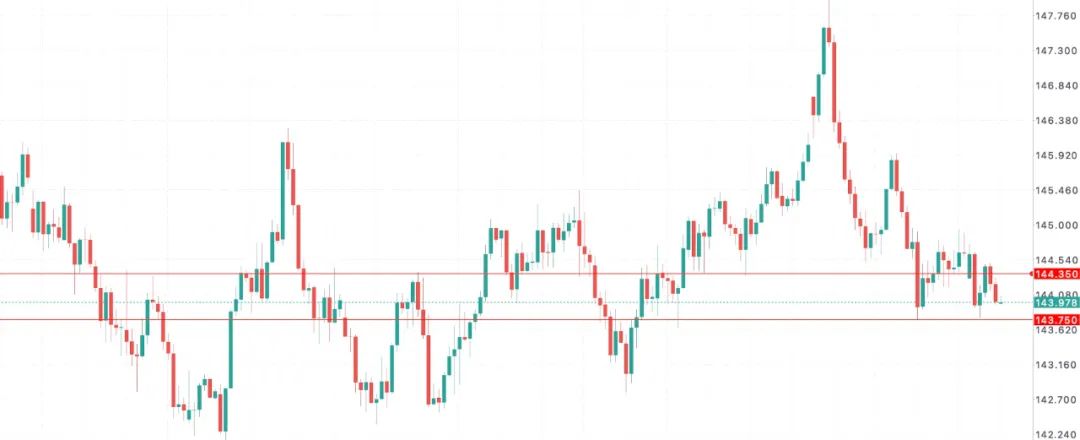Click the rightmost red candle on the chart
1080x440 pixels.
click(996, 293)
